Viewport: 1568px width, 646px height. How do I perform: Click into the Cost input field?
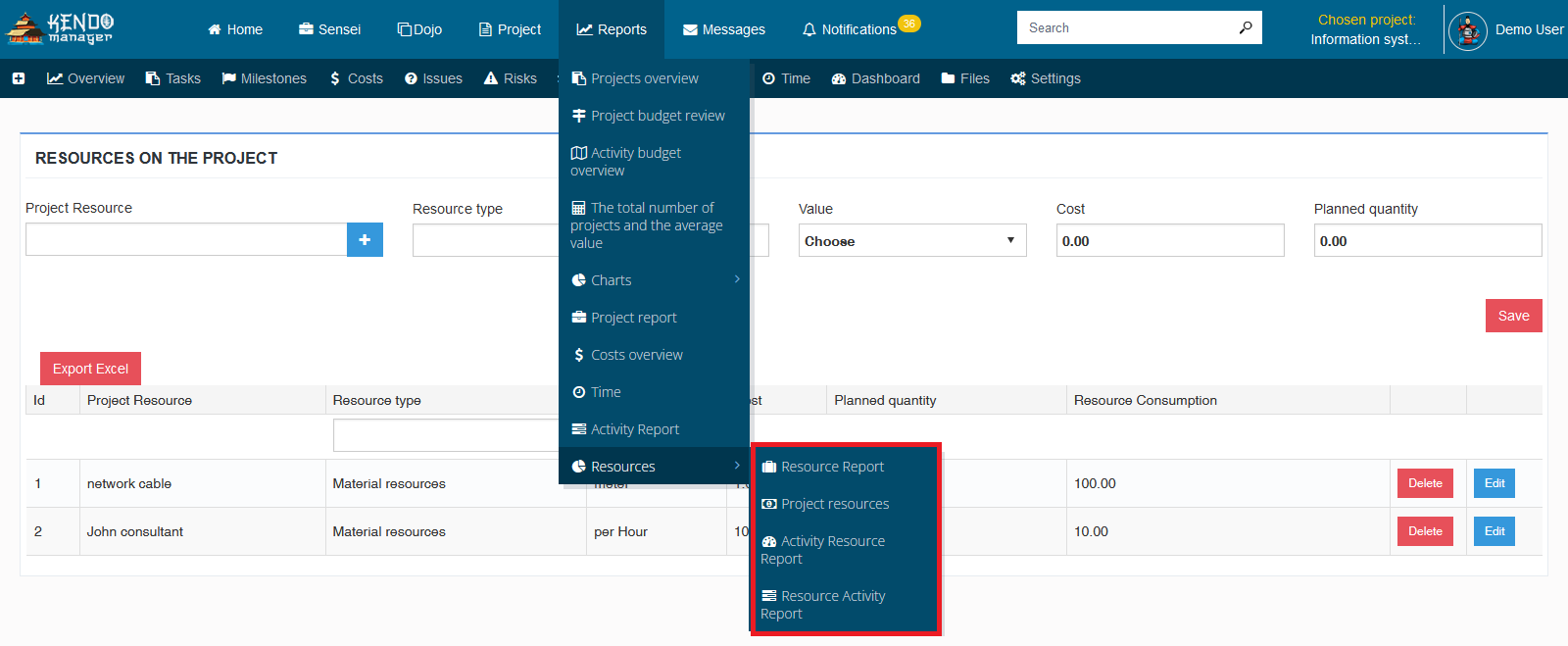click(1170, 241)
